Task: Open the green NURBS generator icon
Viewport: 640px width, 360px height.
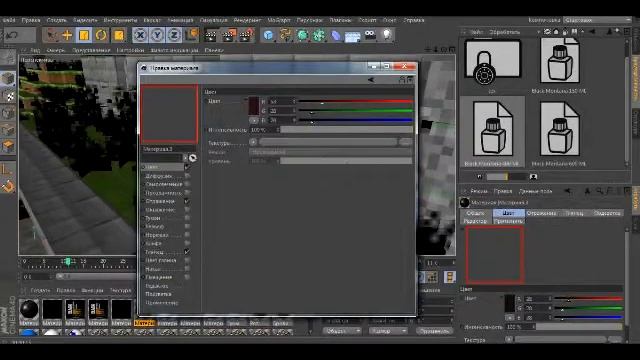Action: (x=302, y=36)
